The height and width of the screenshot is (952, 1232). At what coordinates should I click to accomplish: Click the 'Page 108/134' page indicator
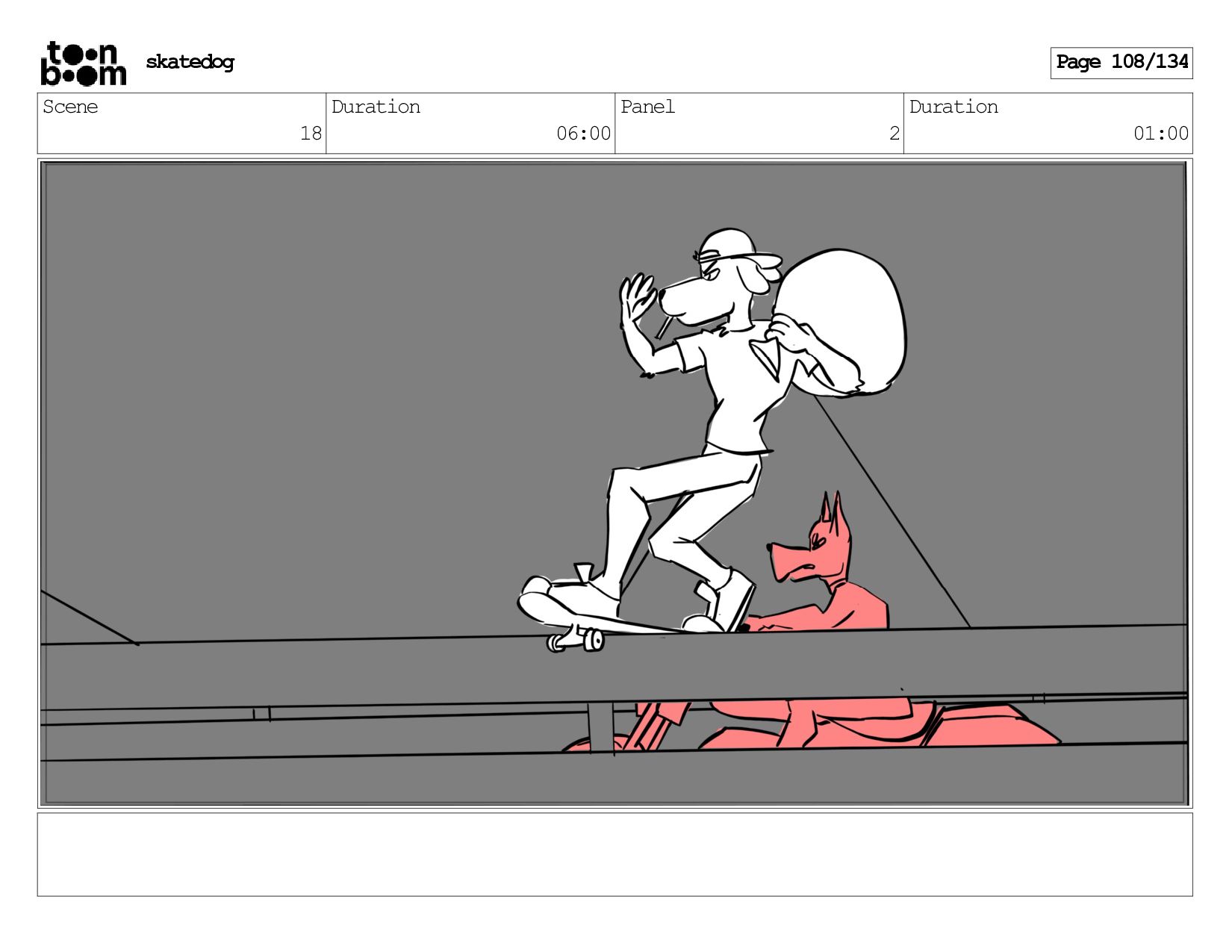pos(1121,63)
